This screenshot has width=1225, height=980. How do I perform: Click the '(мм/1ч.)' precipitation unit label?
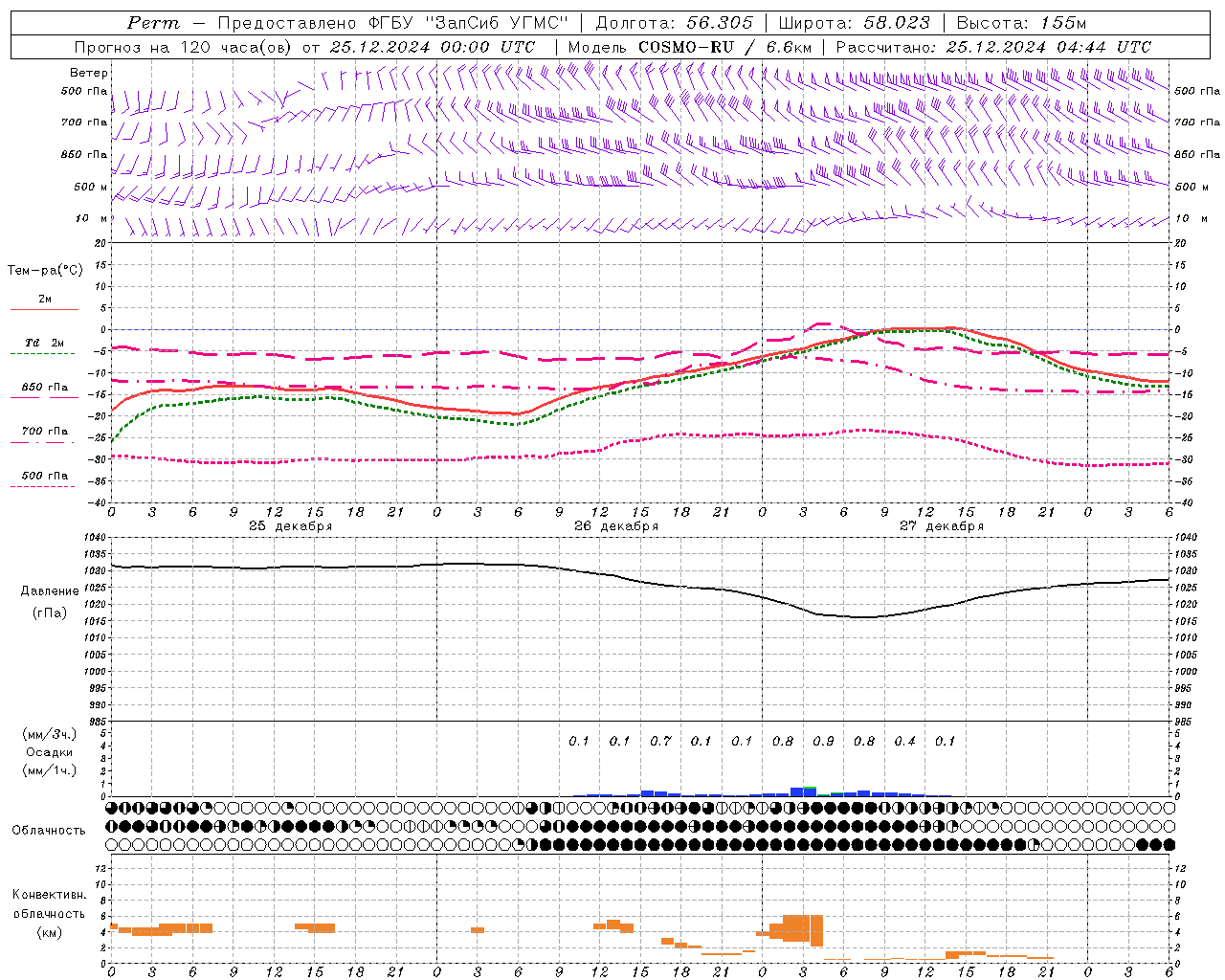click(50, 770)
